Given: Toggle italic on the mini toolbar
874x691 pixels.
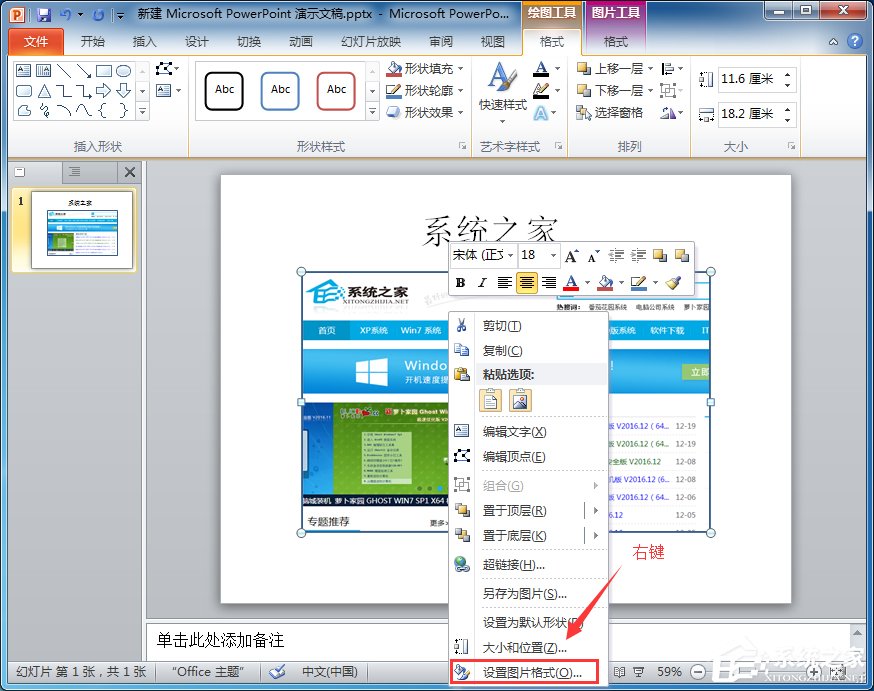Looking at the screenshot, I should click(483, 282).
